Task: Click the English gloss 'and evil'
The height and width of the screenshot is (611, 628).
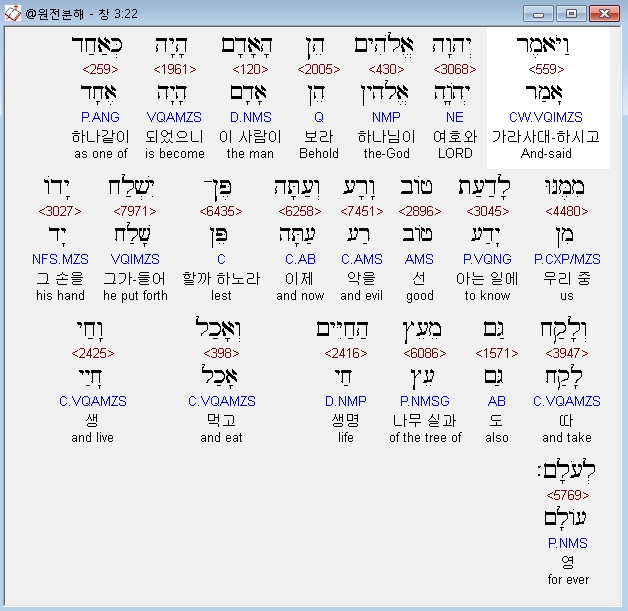Action: click(x=361, y=295)
